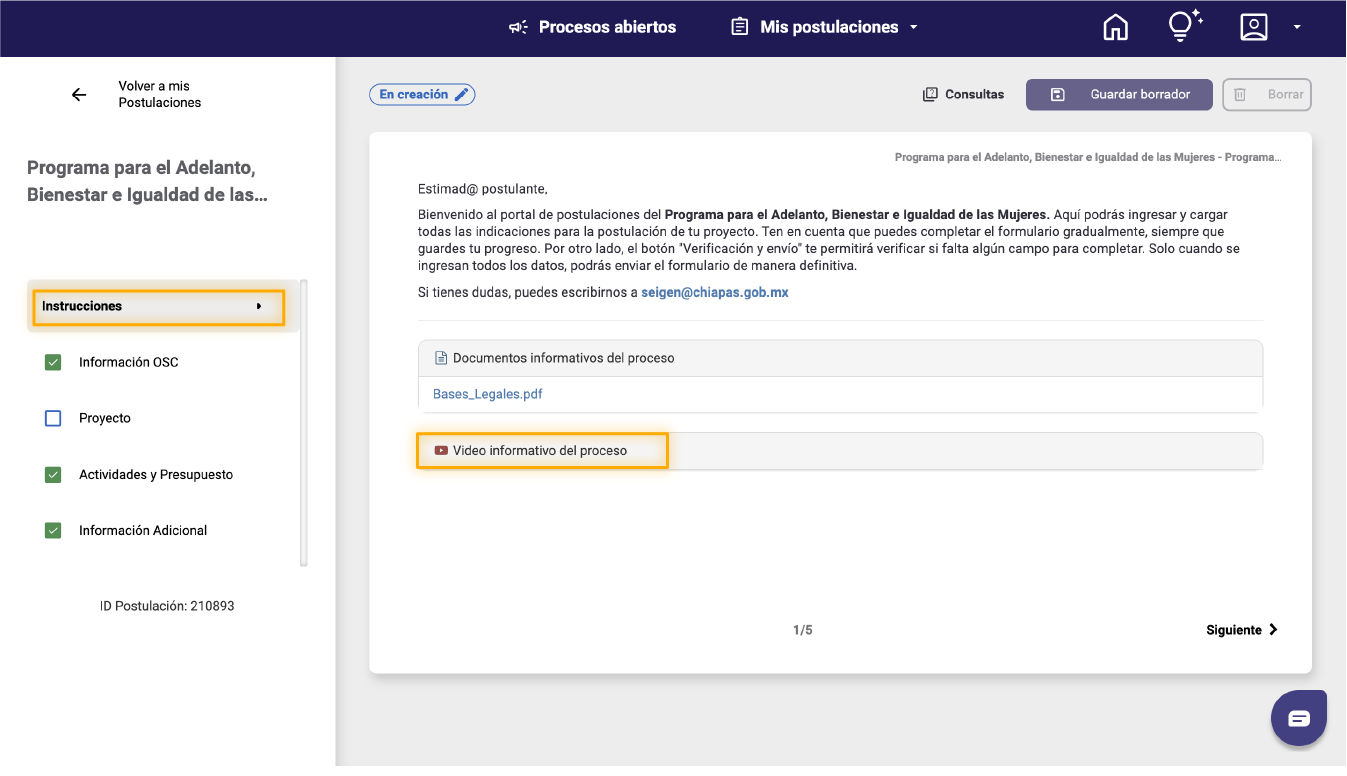Click the user profile icon
This screenshot has height=776, width=1347.
[1253, 28]
